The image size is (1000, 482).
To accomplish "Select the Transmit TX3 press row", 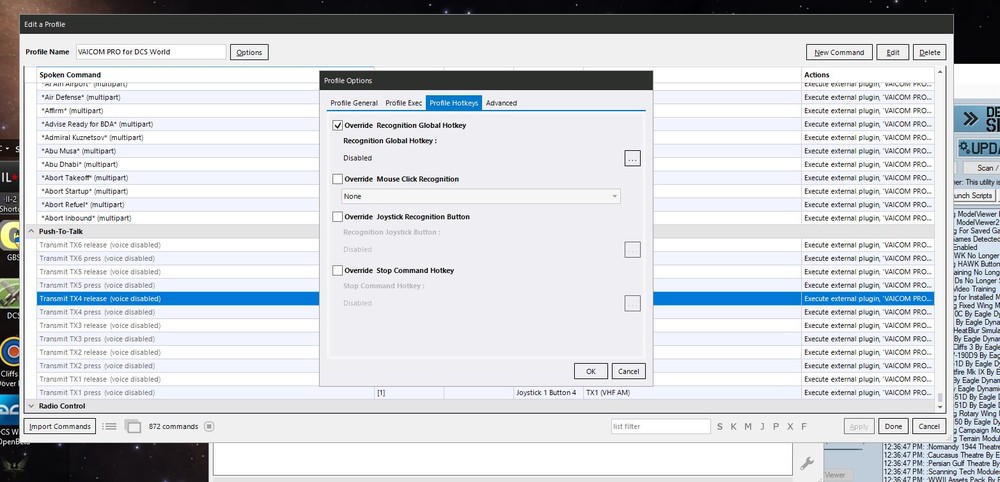I will click(x=485, y=339).
